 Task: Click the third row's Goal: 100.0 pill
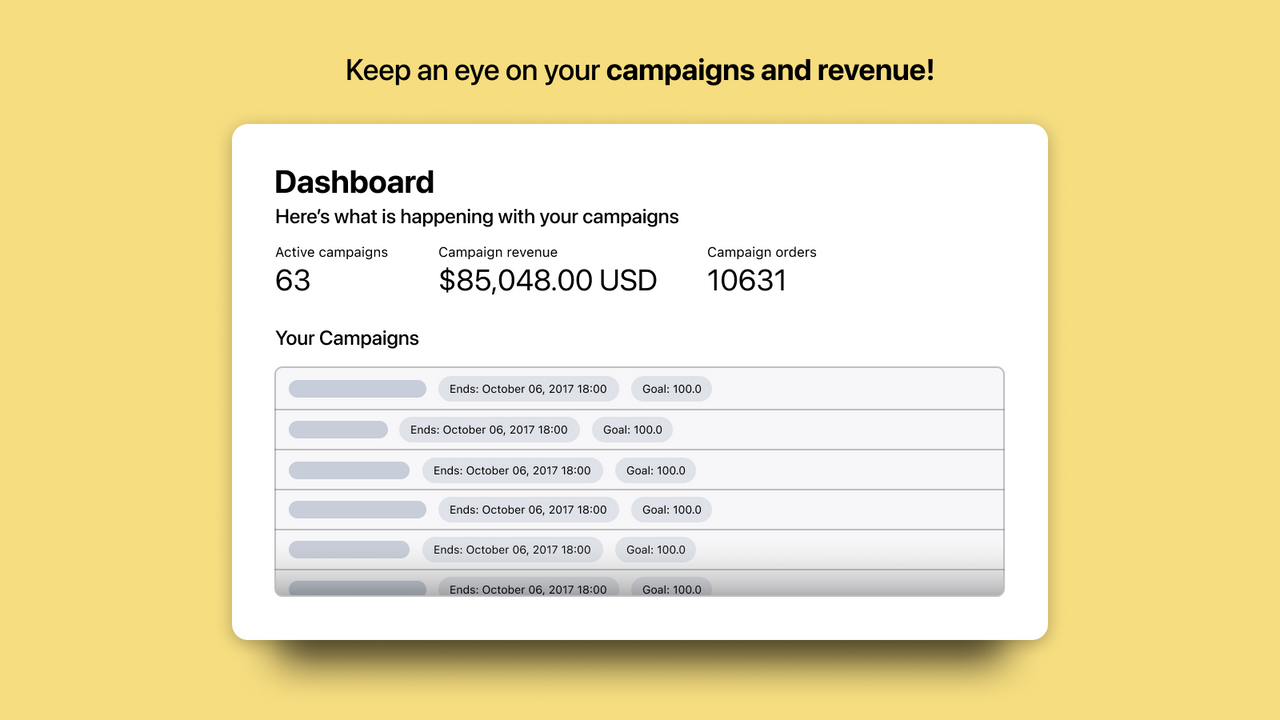pyautogui.click(x=655, y=470)
